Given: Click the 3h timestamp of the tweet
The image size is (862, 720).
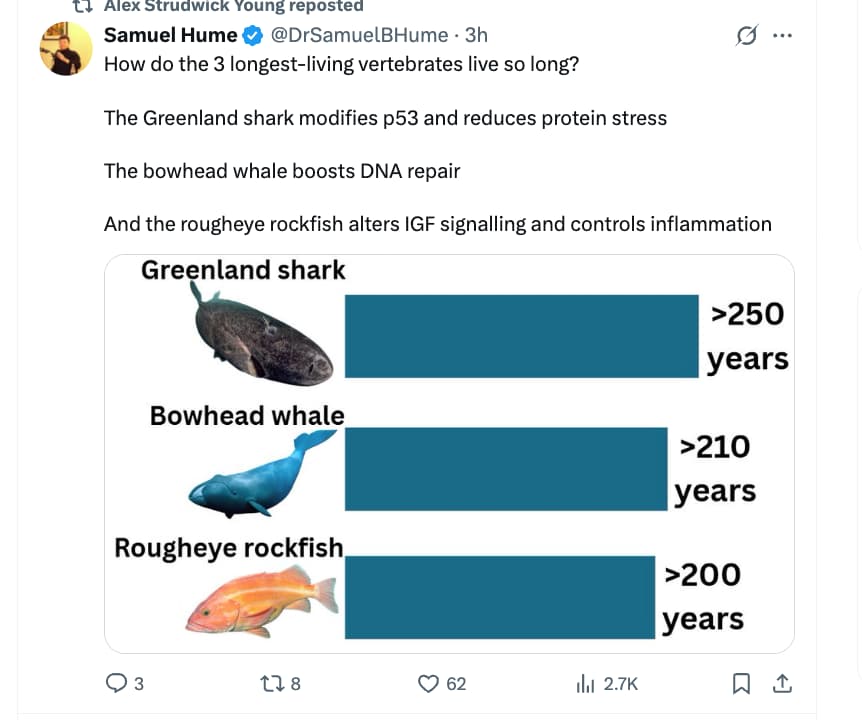Looking at the screenshot, I should pos(476,36).
